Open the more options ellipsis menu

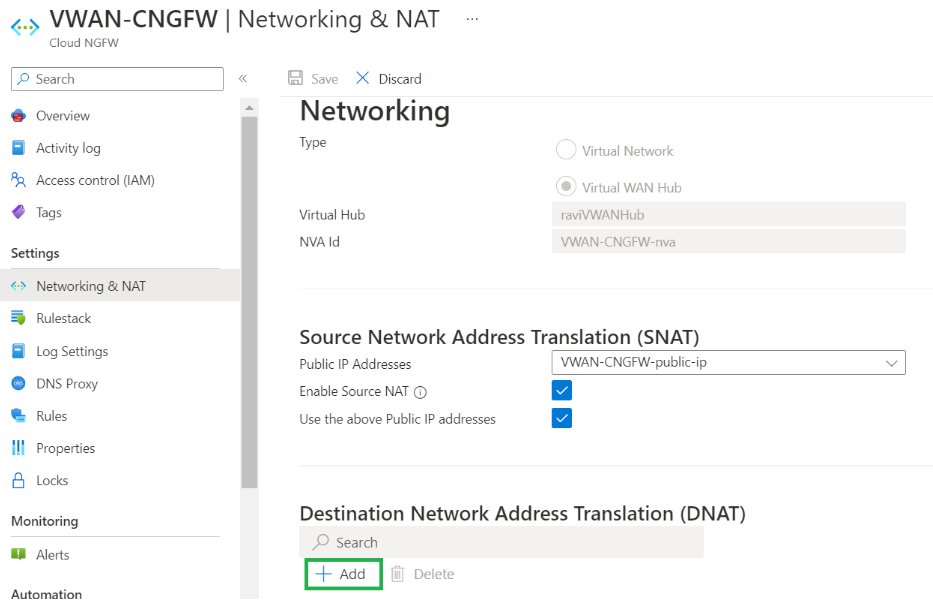coord(470,20)
